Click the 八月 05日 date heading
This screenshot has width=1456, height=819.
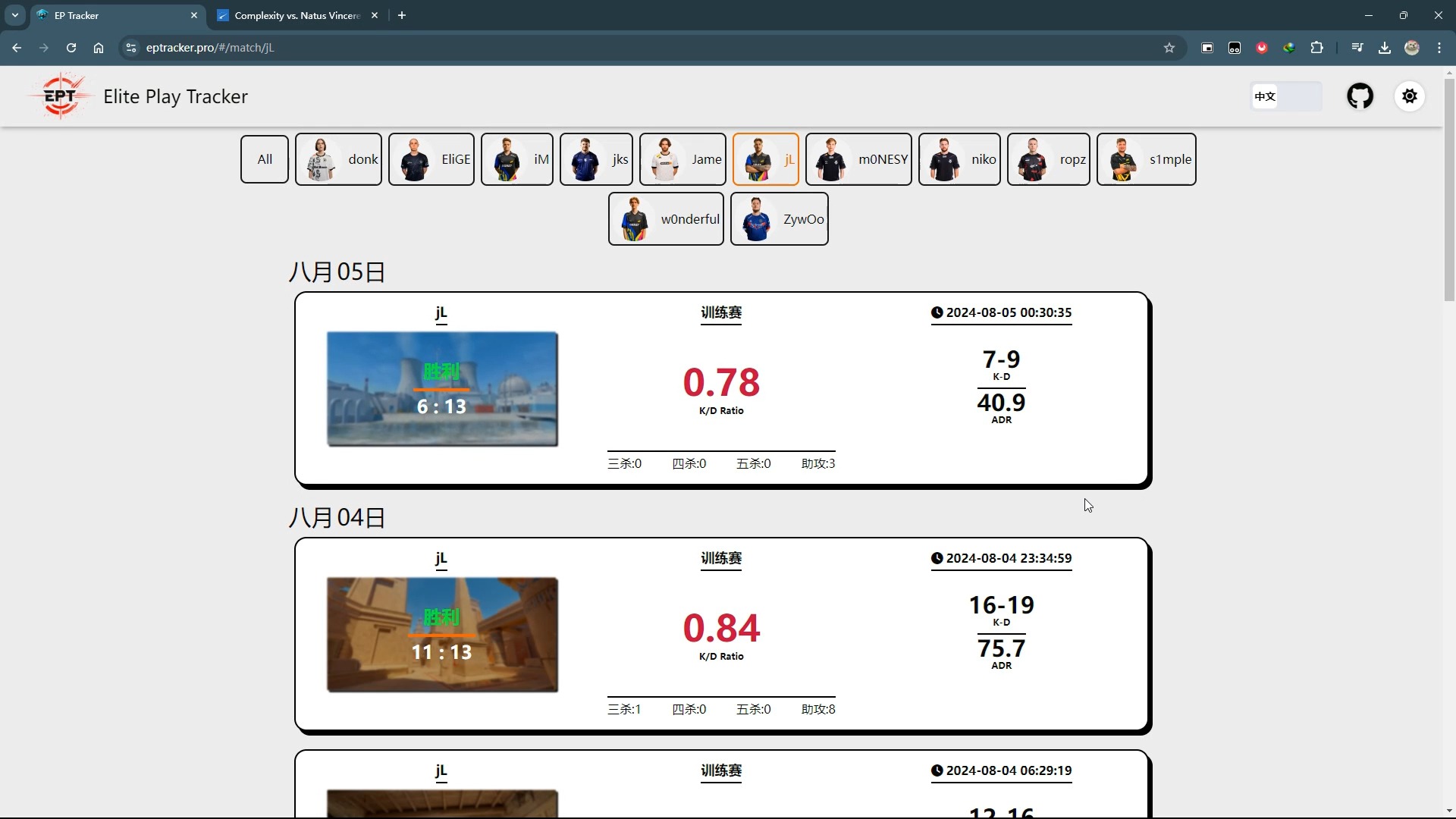(337, 272)
